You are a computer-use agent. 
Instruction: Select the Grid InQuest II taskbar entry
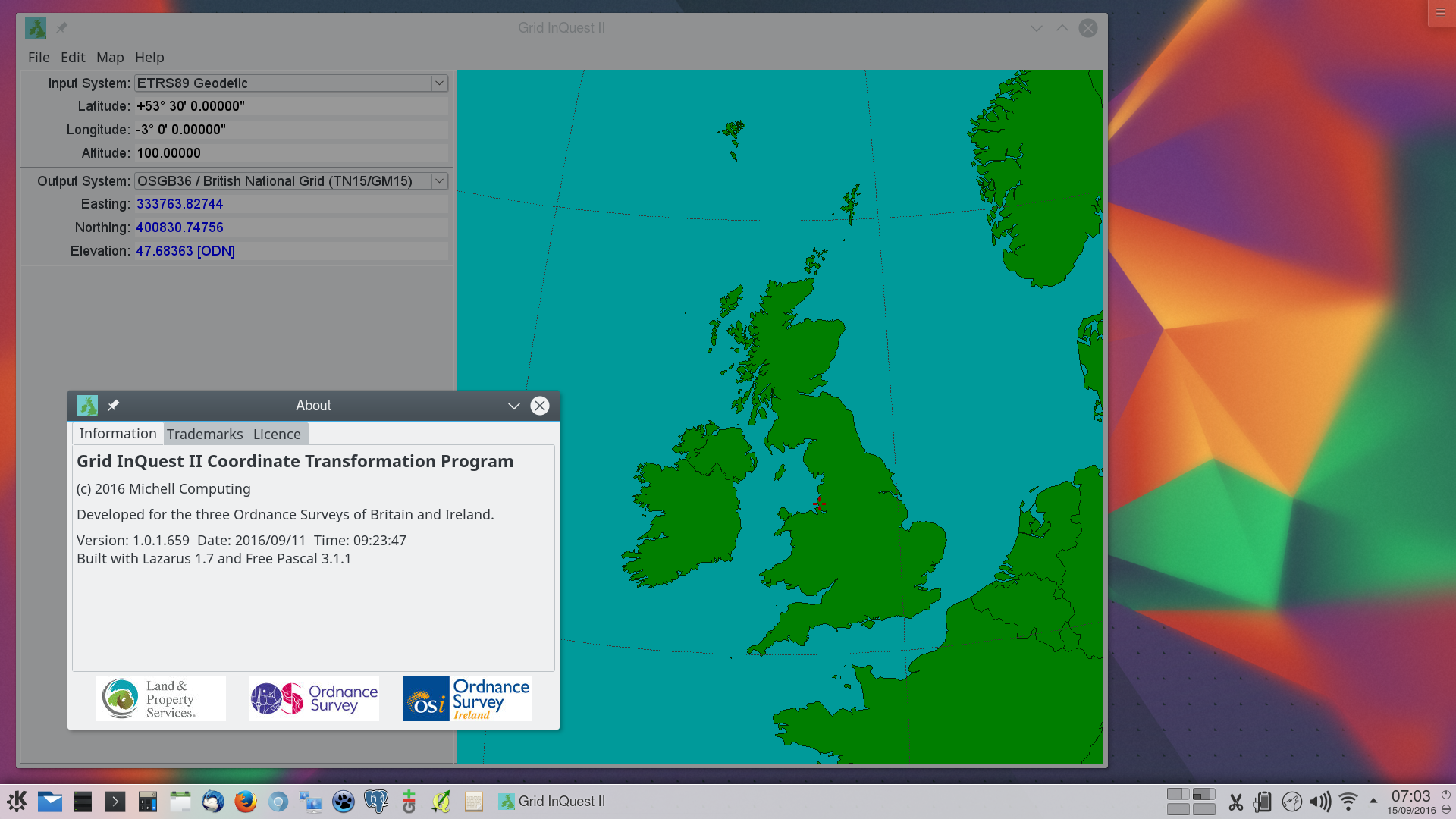[552, 802]
